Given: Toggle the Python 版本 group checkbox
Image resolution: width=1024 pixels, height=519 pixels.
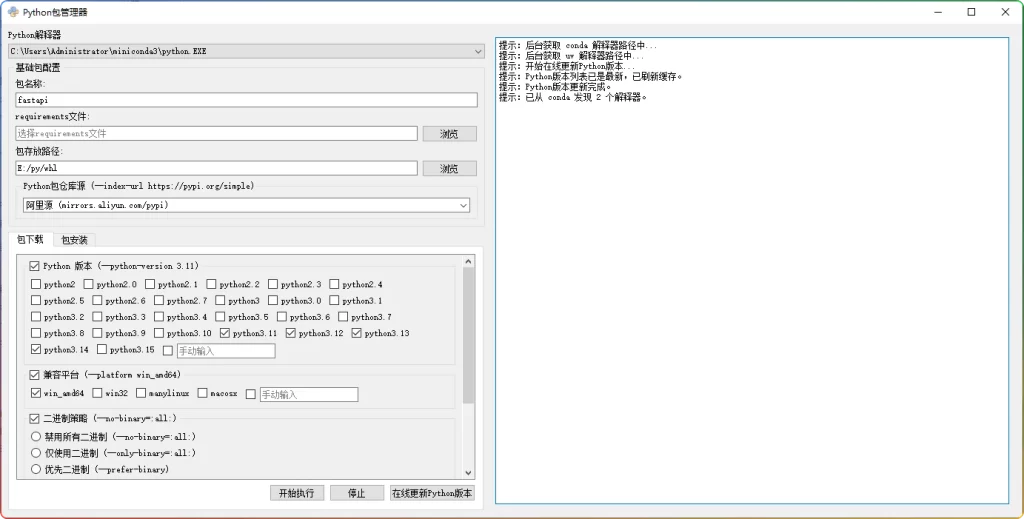Looking at the screenshot, I should 35,266.
